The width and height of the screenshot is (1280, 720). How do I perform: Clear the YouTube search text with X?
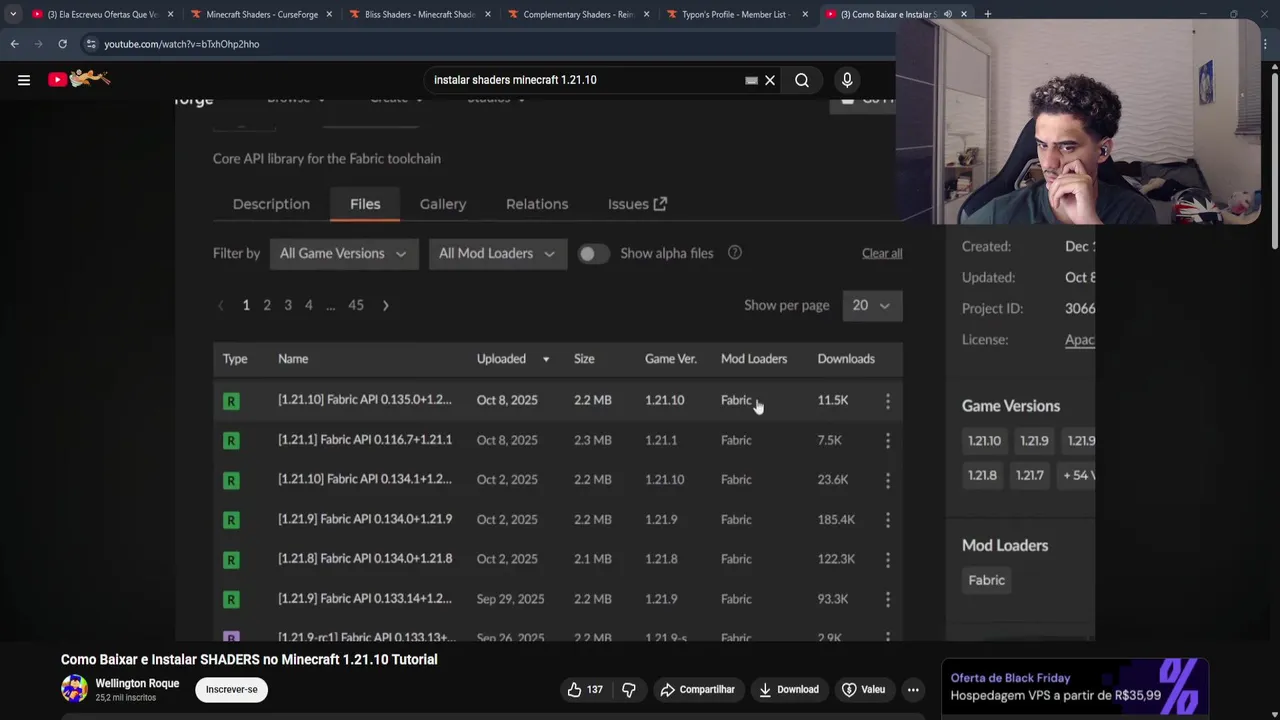(x=770, y=80)
